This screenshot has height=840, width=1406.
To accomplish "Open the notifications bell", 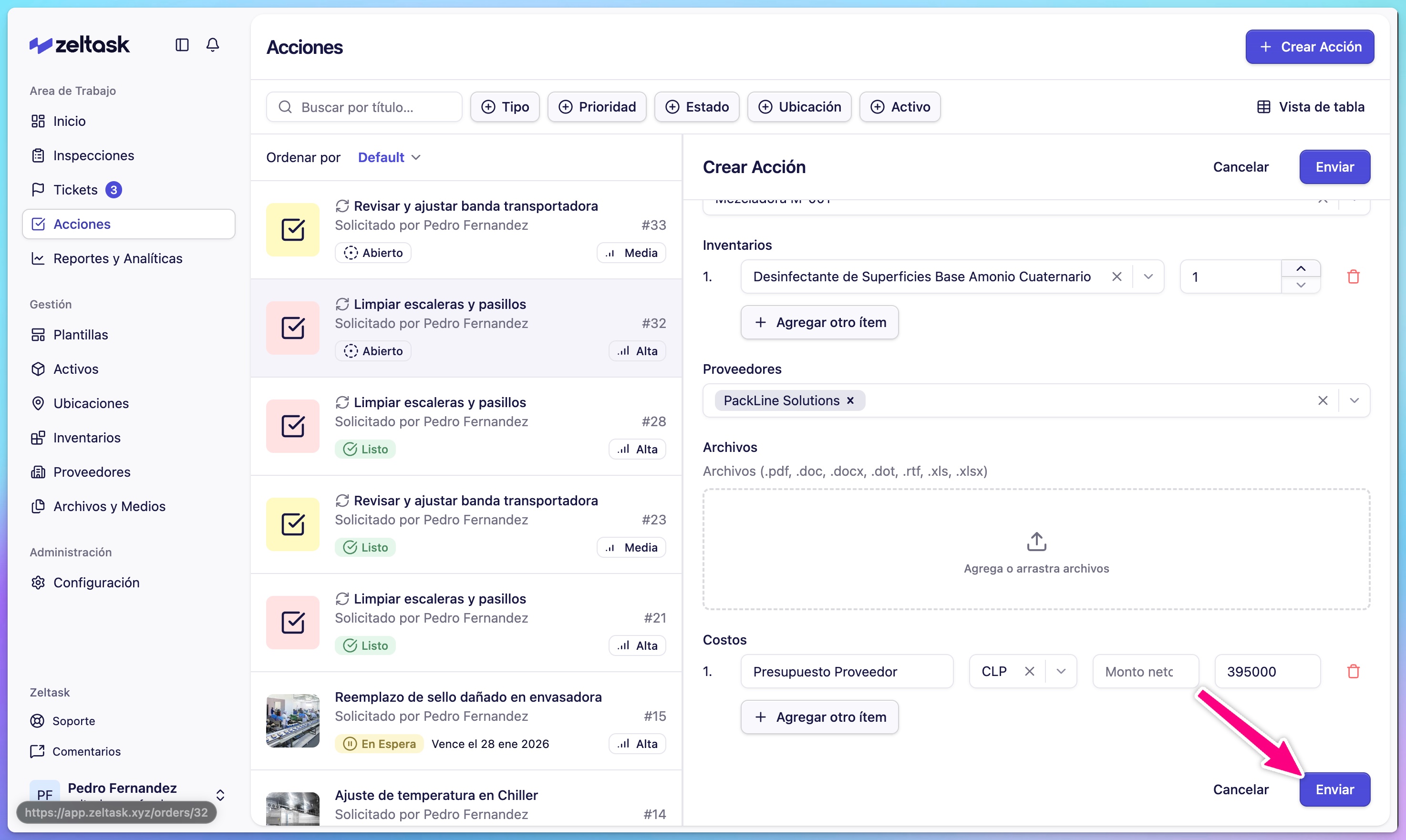I will pos(212,45).
